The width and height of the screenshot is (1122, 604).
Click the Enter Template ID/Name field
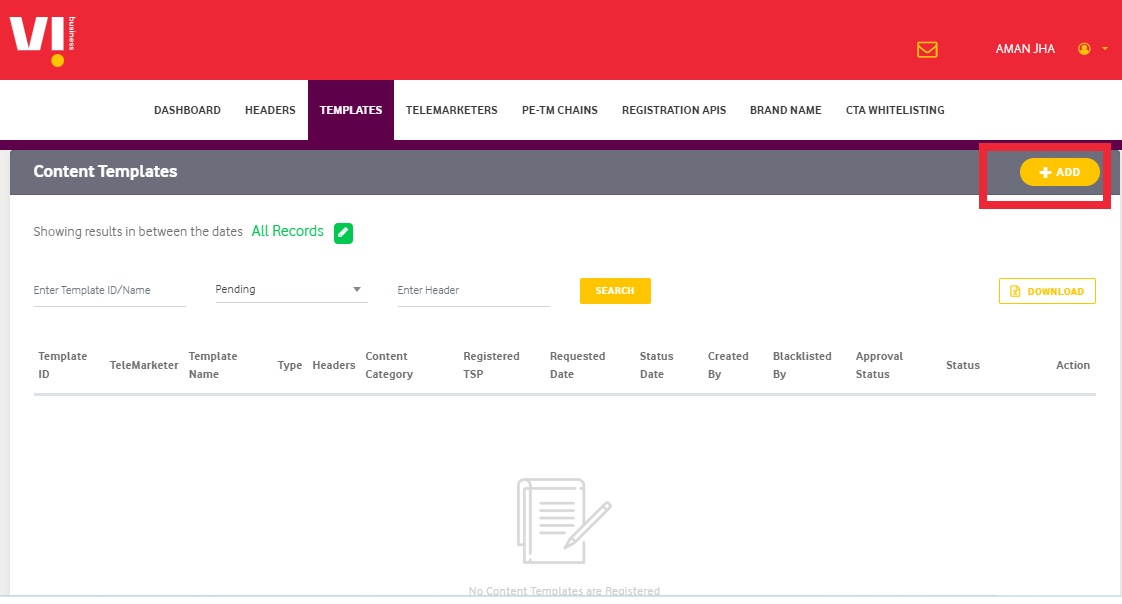[110, 290]
